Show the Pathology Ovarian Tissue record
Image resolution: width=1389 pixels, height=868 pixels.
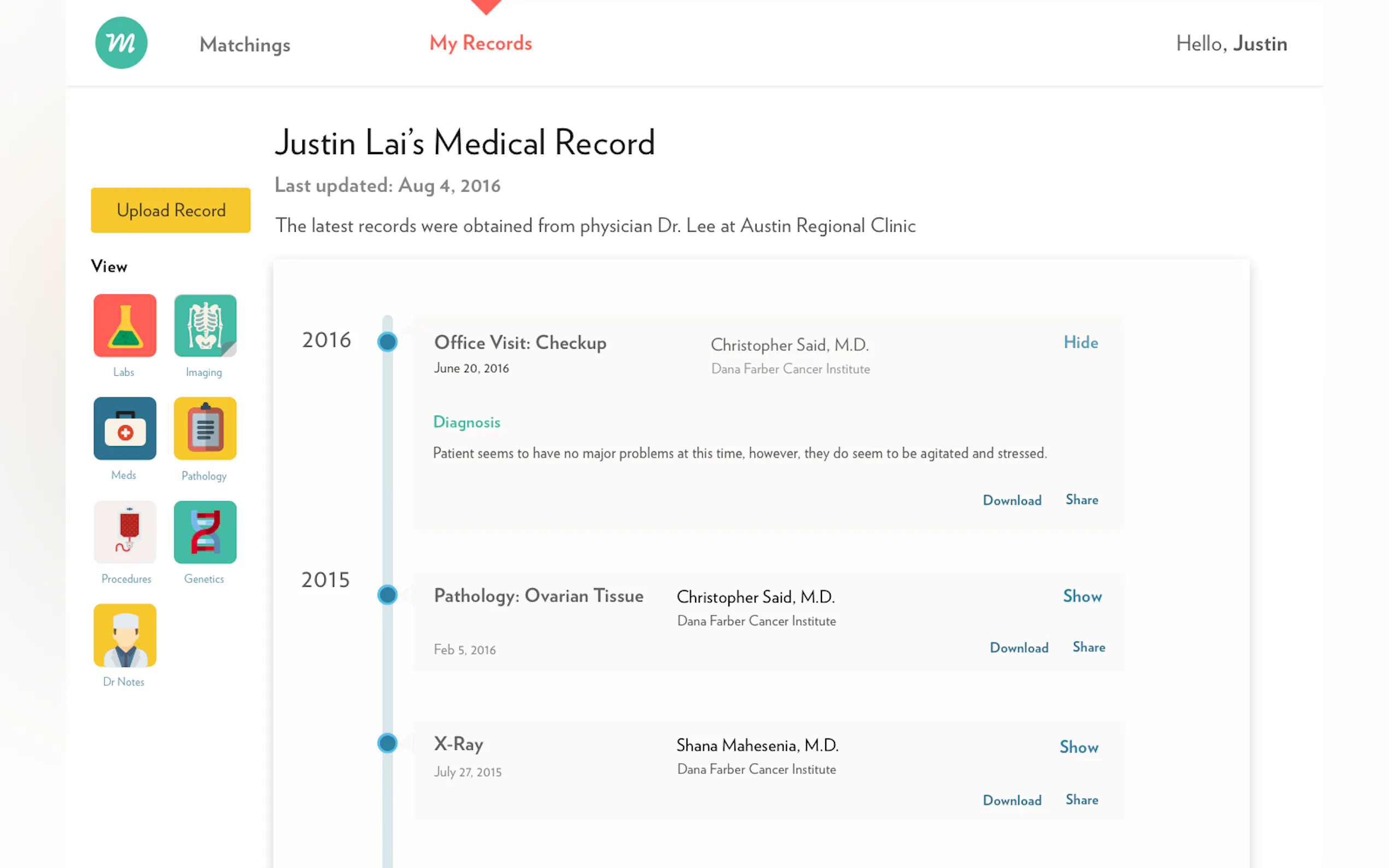point(1082,596)
